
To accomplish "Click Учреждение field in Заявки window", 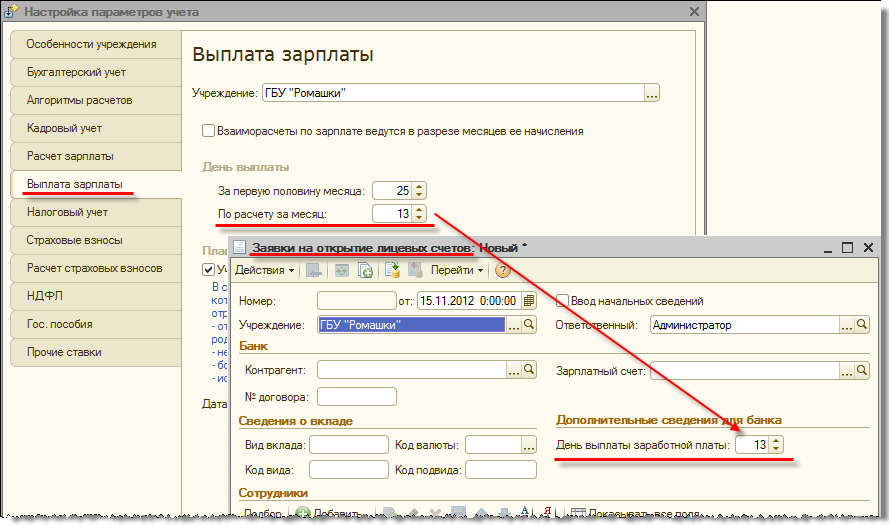I will click(412, 325).
